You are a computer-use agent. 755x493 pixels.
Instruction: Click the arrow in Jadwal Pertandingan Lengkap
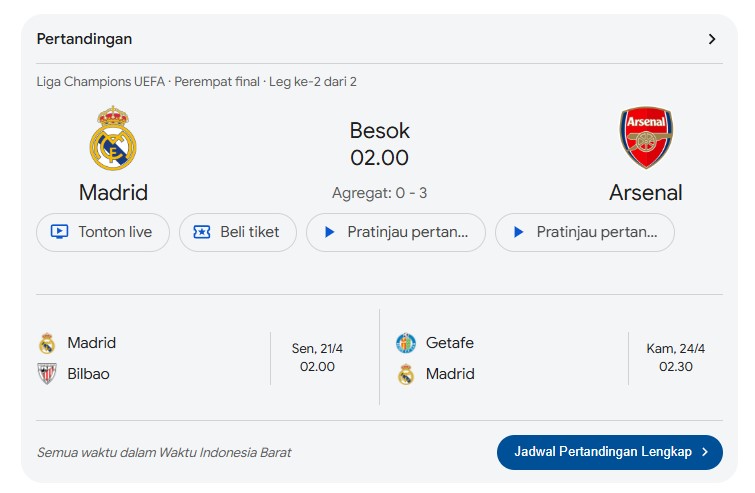(x=705, y=452)
